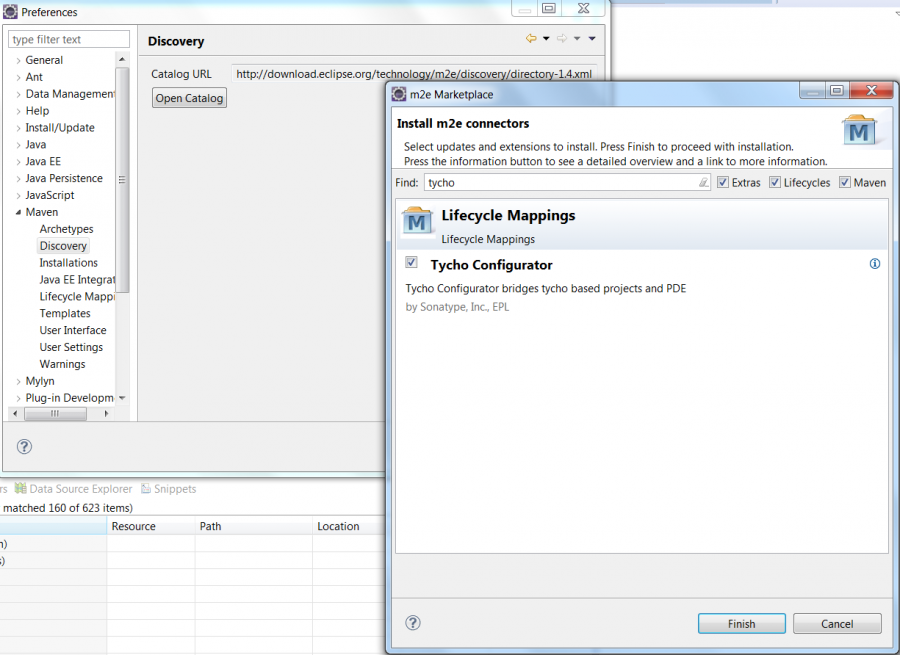Viewport: 900px width, 655px height.
Task: Click the Tycho Configurator information icon
Action: (x=875, y=264)
